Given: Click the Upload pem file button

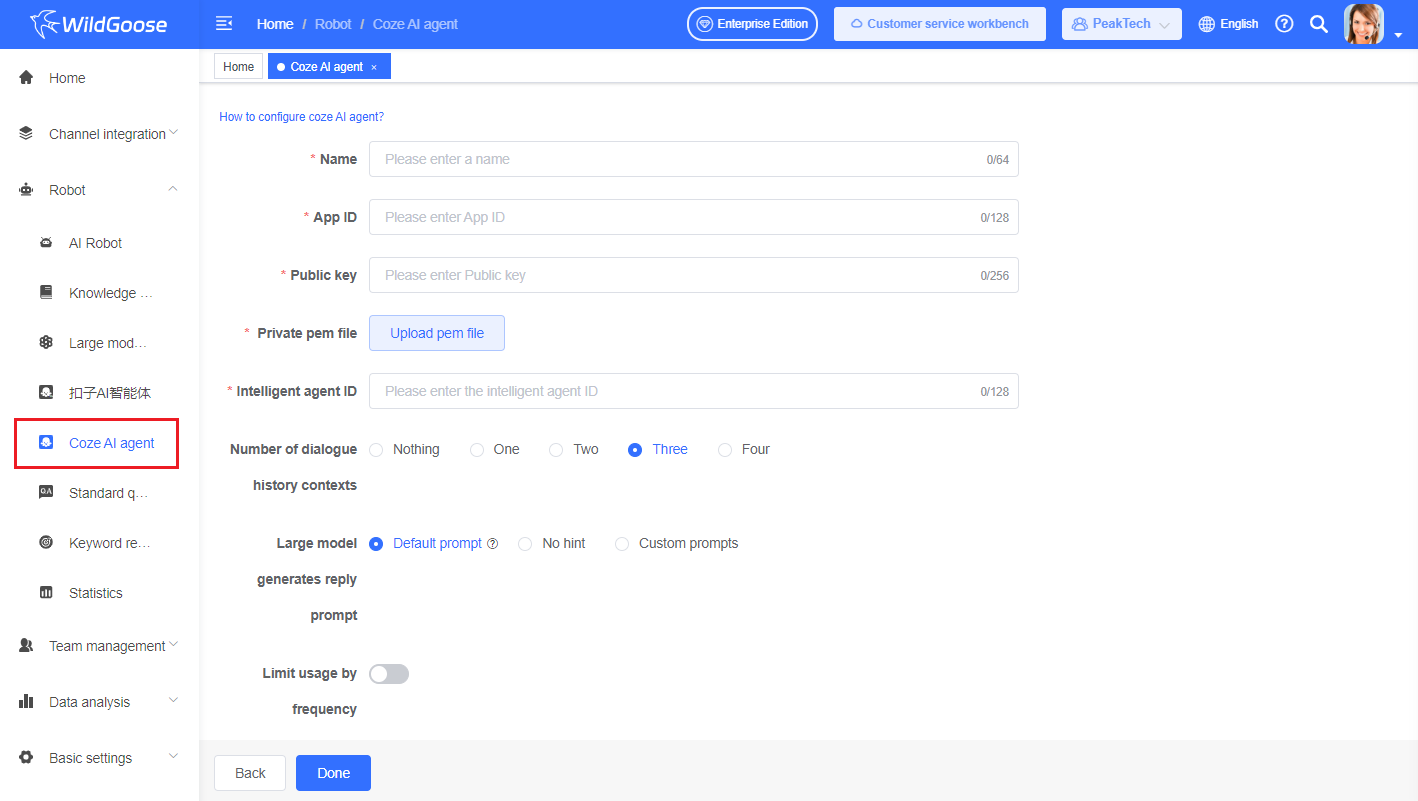Looking at the screenshot, I should point(437,333).
